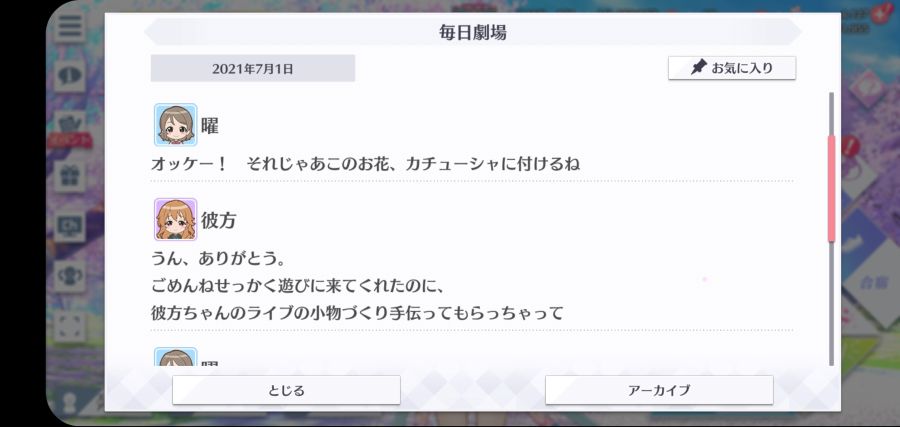
Task: Tap 曜's avatar in the first message
Action: (x=176, y=125)
